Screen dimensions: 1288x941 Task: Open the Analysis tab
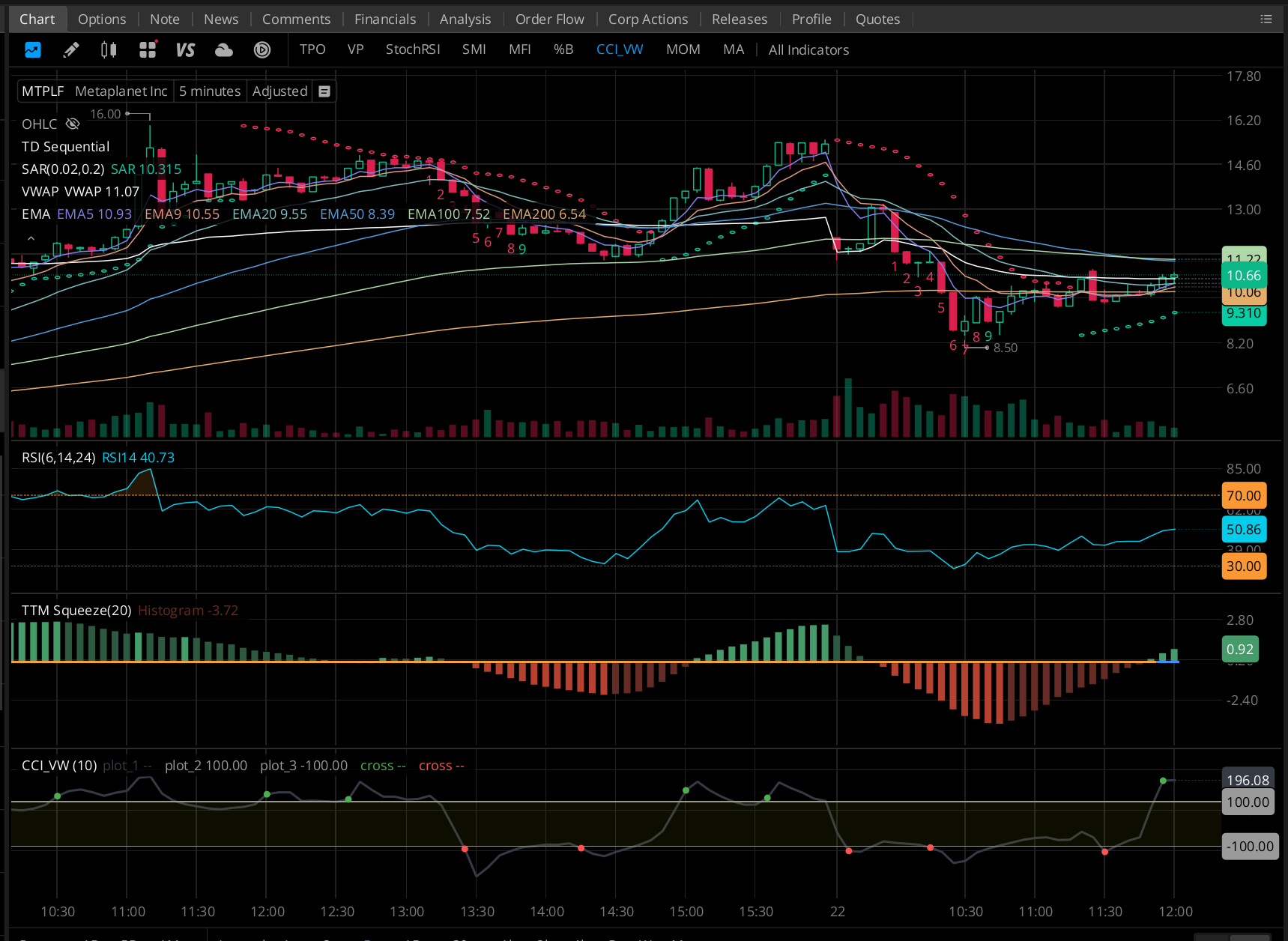[465, 19]
